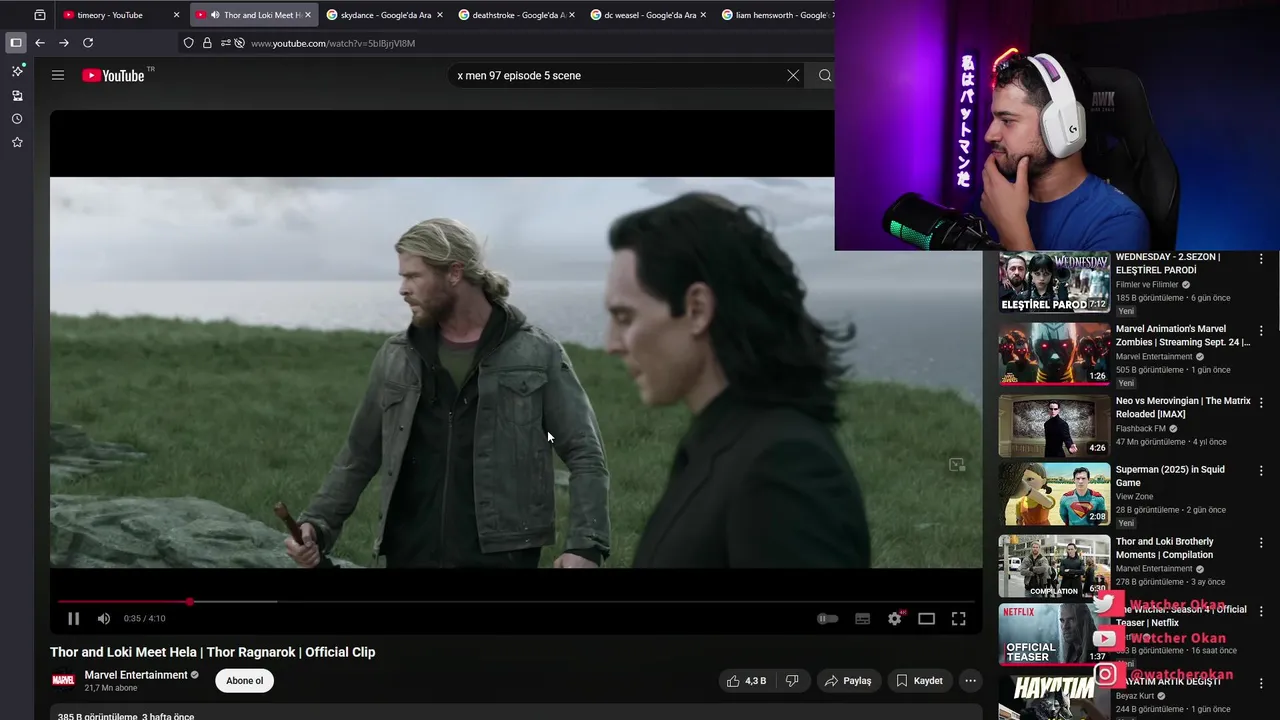This screenshot has height=720, width=1280.
Task: Switch to the skydance Google tab
Action: [x=385, y=15]
